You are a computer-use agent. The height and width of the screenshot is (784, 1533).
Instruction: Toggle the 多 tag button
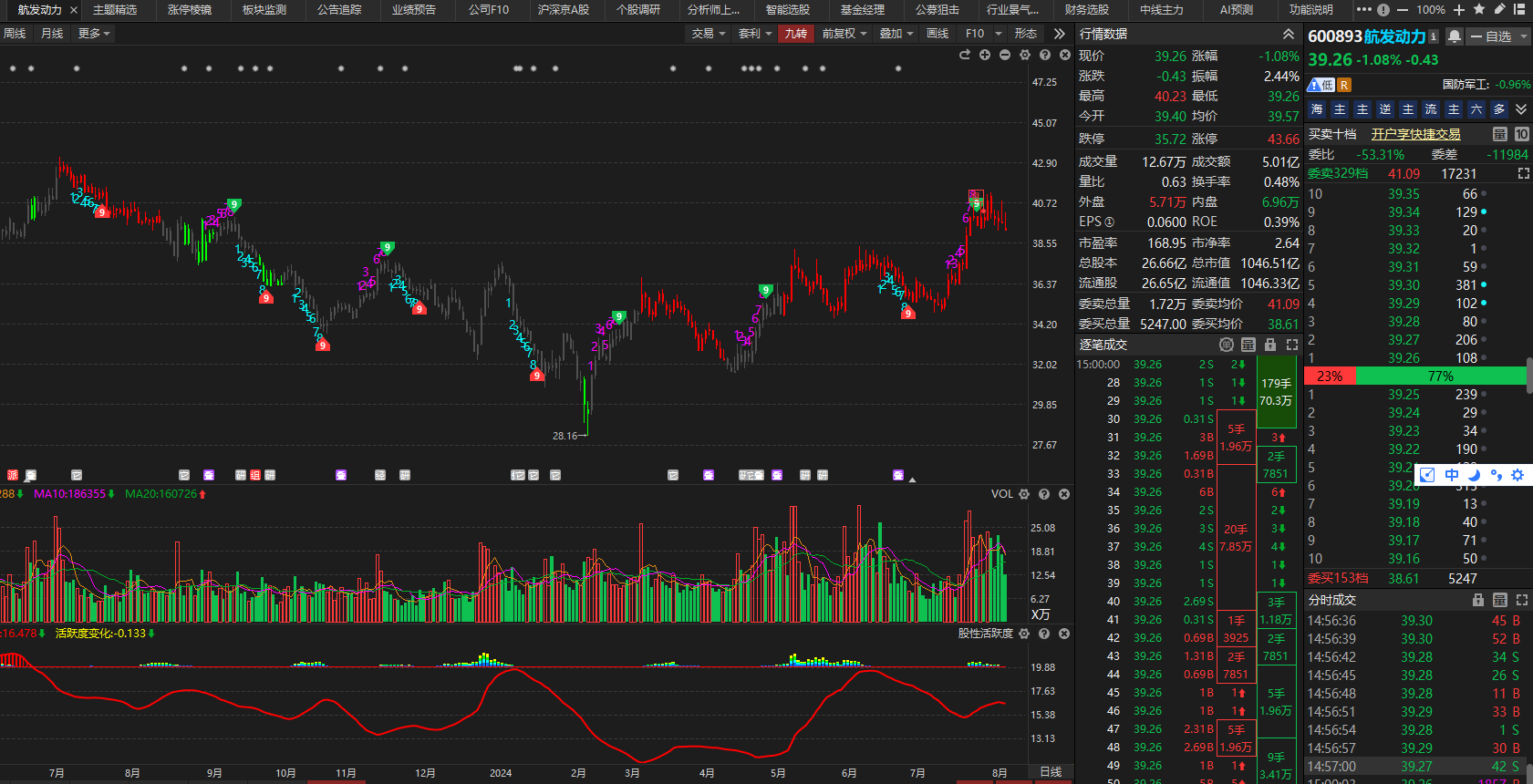coord(1499,109)
